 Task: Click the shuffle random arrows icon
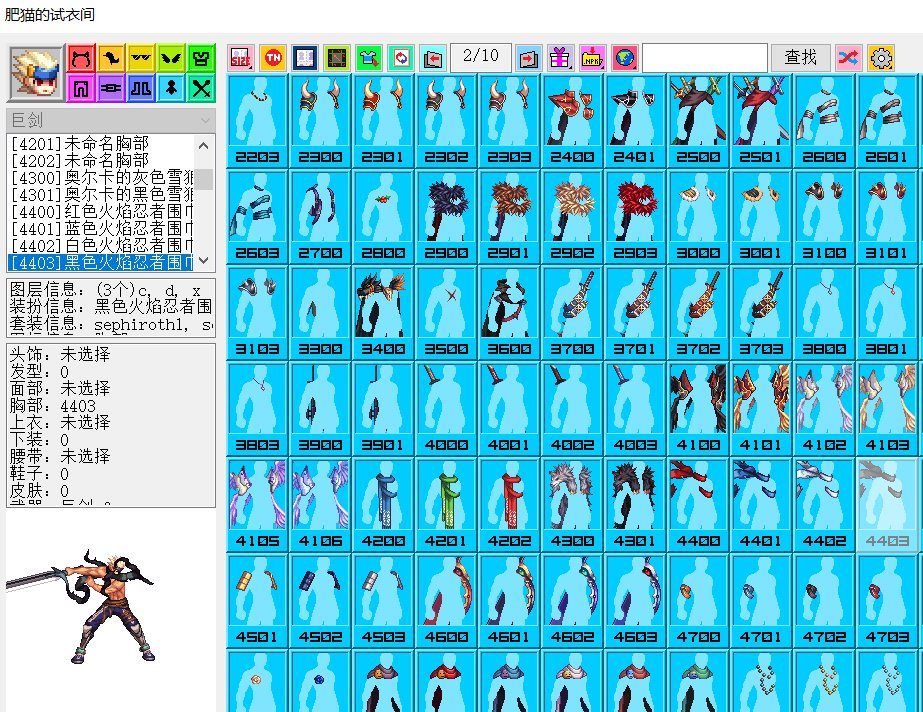(848, 58)
